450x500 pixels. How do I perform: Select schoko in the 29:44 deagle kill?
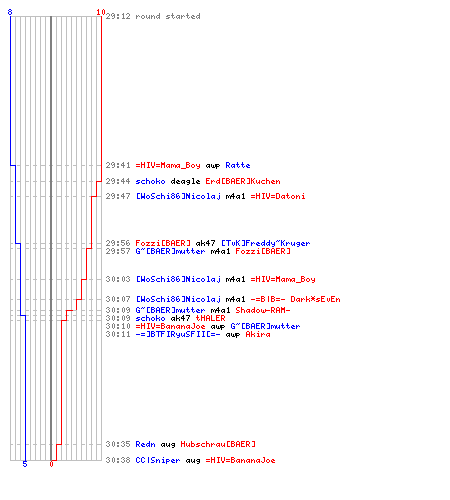[150, 181]
